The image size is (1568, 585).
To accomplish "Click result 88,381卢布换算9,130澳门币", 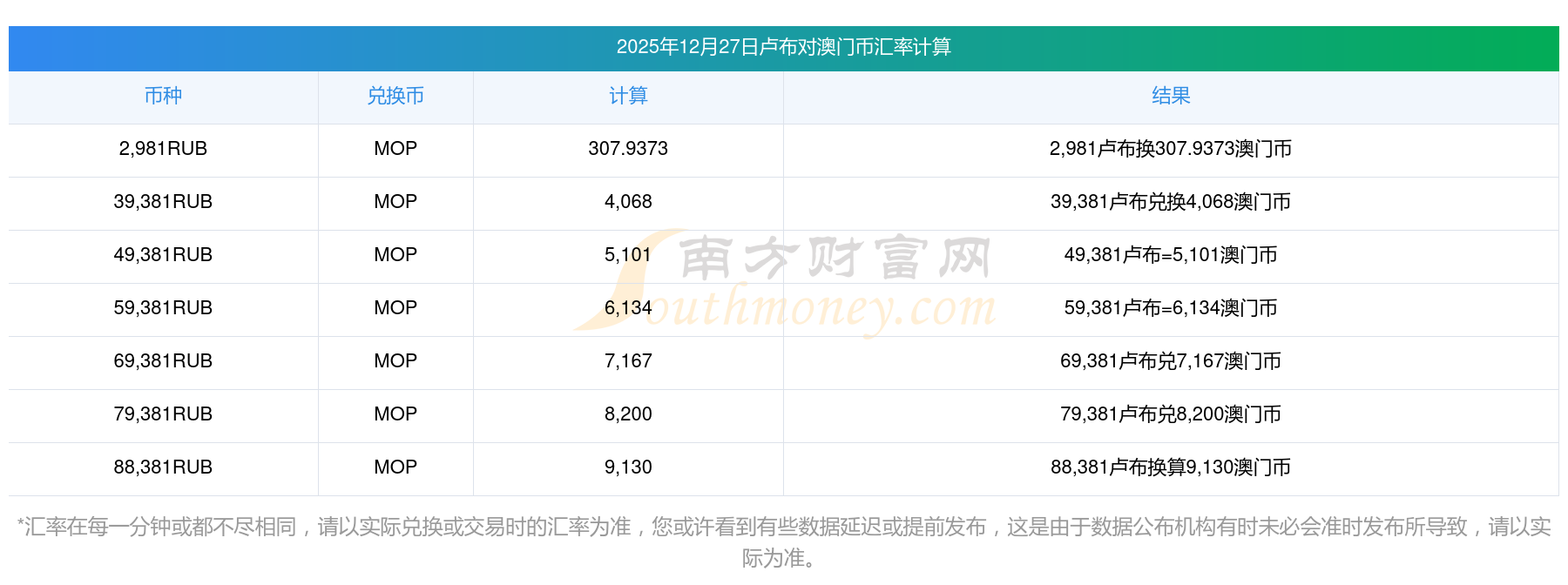I will tap(1171, 467).
